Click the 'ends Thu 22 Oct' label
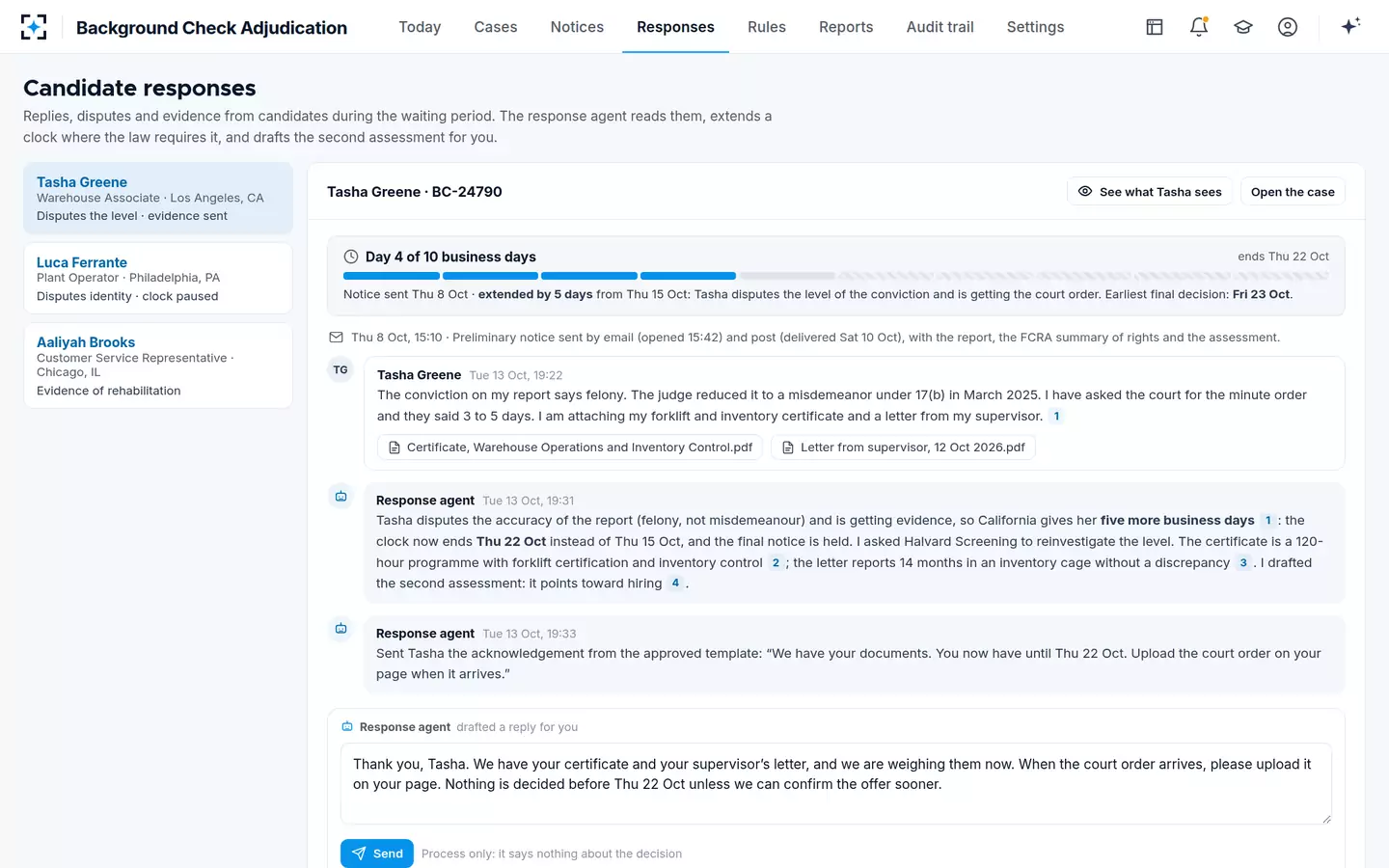 1283,257
